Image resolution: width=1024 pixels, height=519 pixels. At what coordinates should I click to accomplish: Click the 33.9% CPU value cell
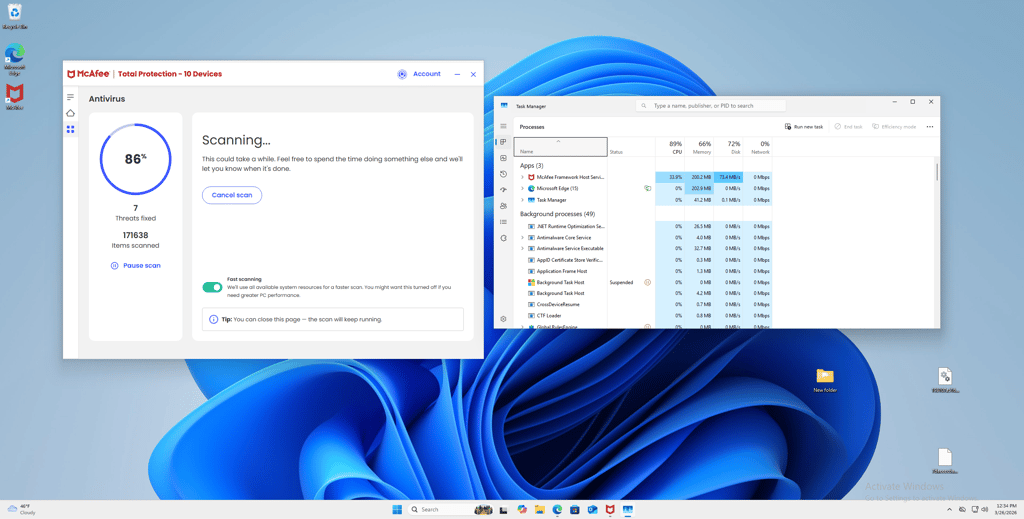point(670,177)
